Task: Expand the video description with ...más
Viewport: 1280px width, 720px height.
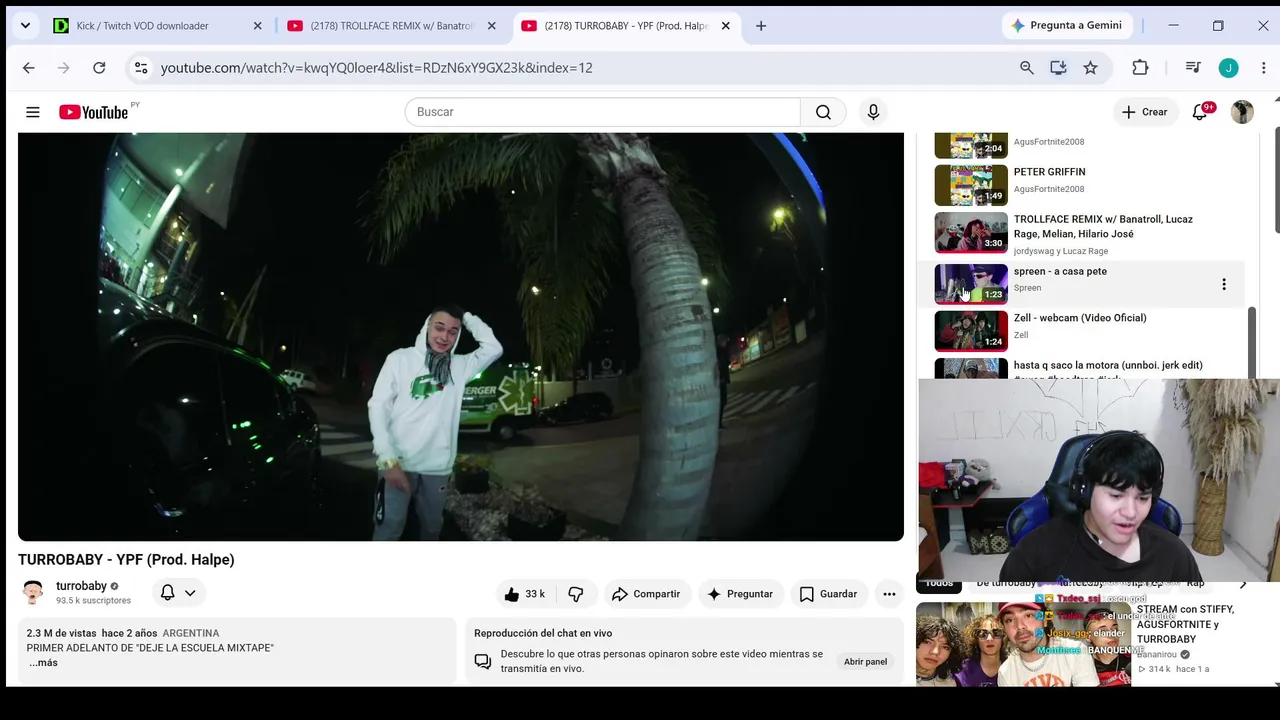Action: pyautogui.click(x=43, y=663)
